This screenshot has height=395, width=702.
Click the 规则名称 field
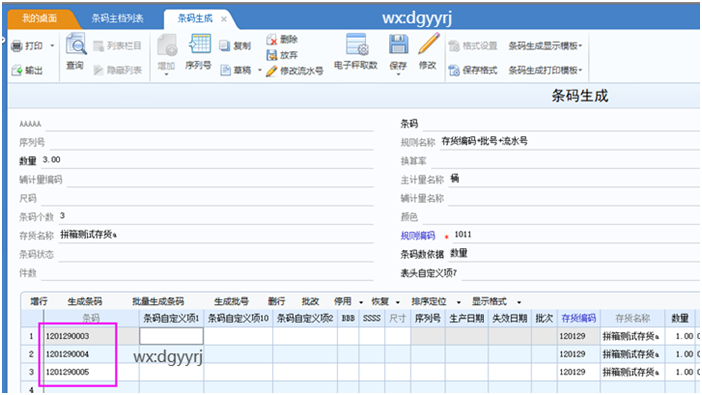pyautogui.click(x=569, y=142)
